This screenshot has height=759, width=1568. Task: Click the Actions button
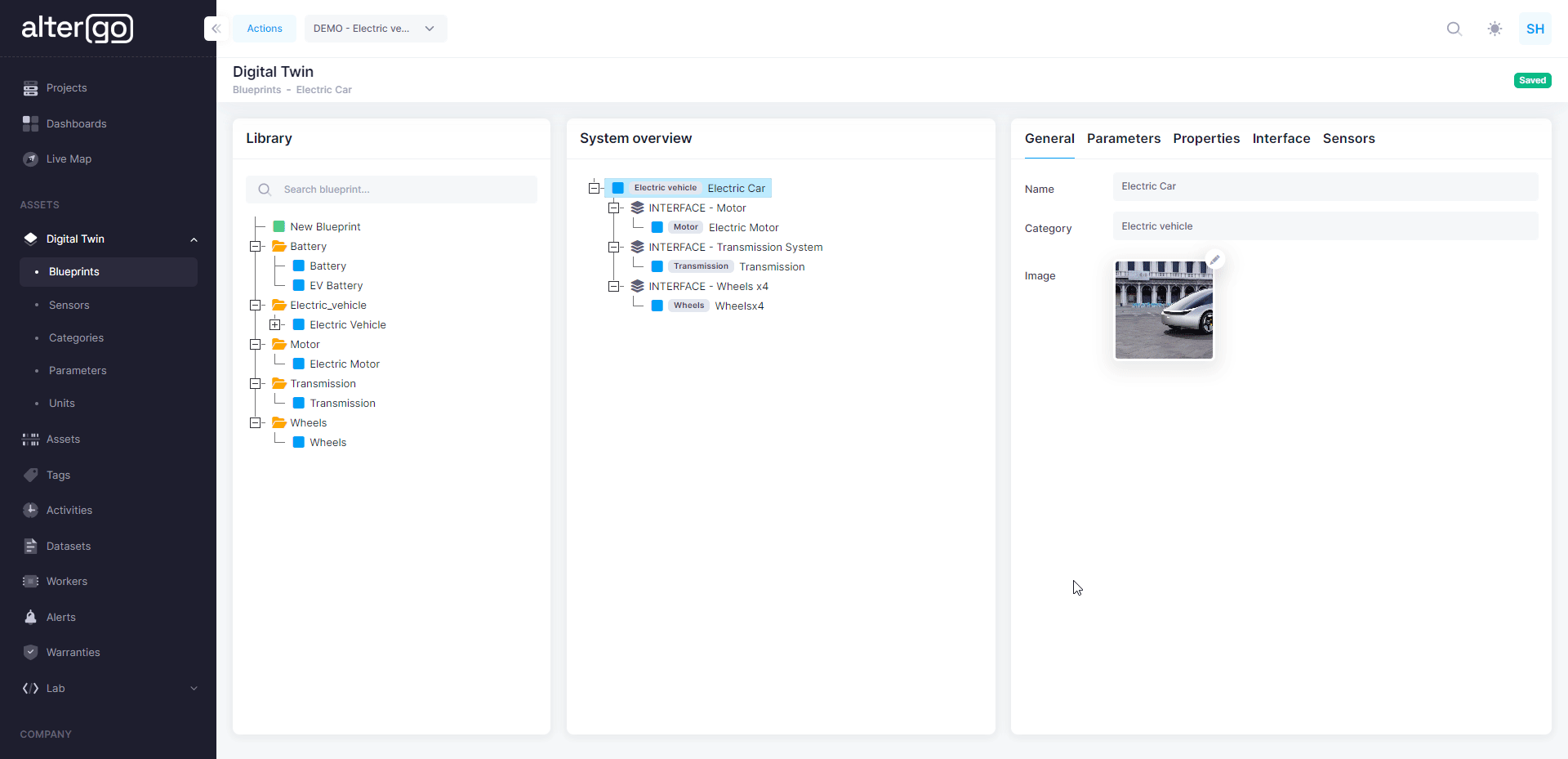point(265,29)
